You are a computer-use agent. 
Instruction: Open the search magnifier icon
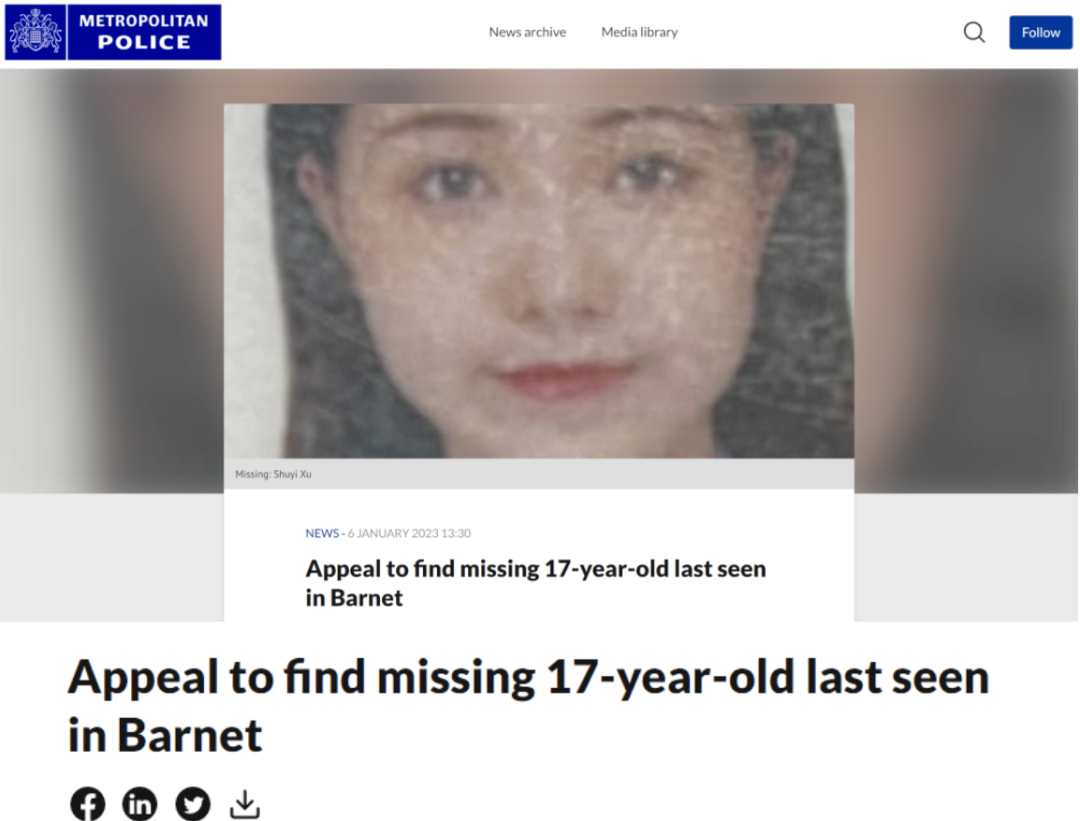tap(974, 32)
